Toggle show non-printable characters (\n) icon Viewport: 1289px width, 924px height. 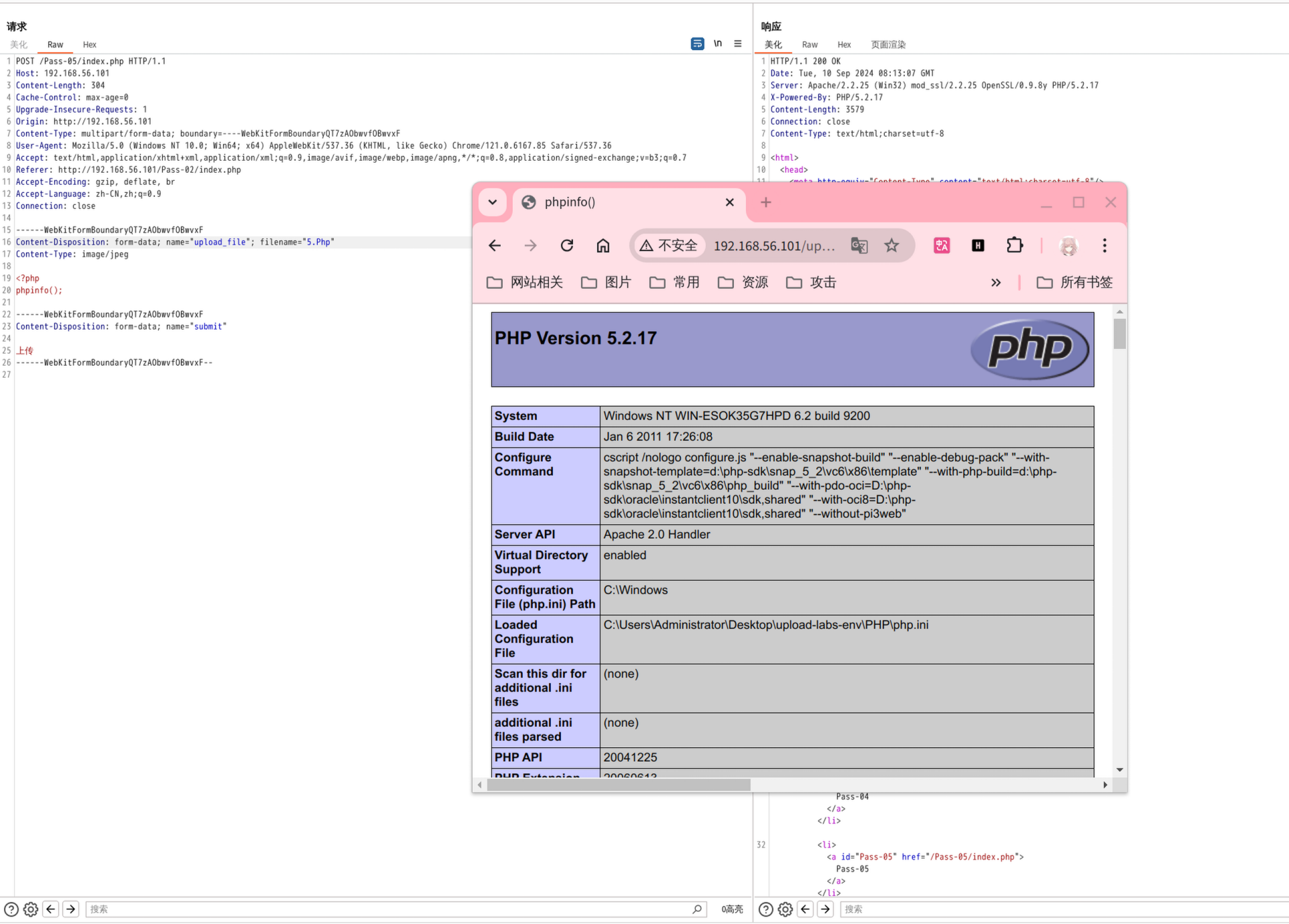pos(718,44)
